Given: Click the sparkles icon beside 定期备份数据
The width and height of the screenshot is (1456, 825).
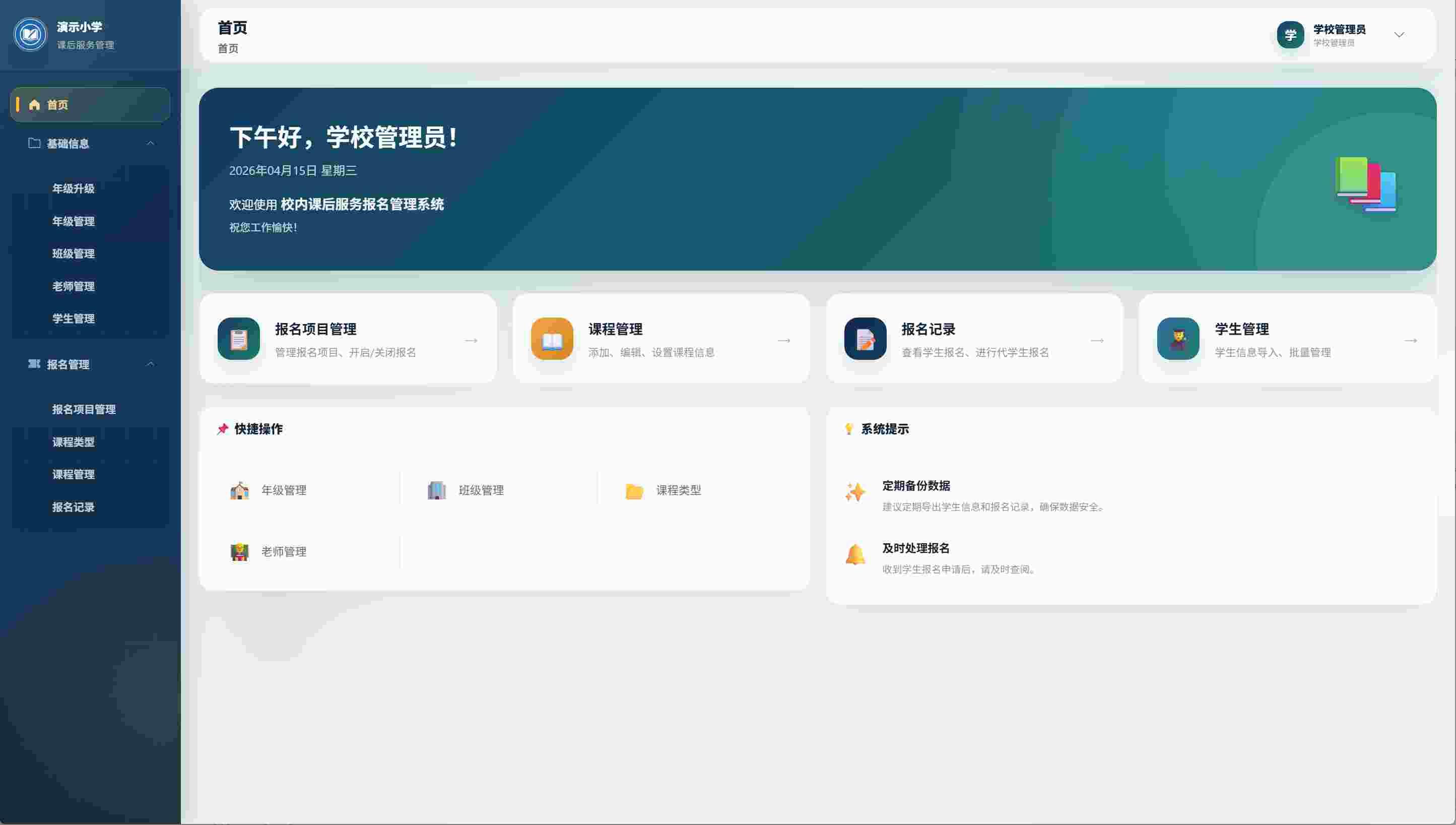Looking at the screenshot, I should tap(855, 492).
